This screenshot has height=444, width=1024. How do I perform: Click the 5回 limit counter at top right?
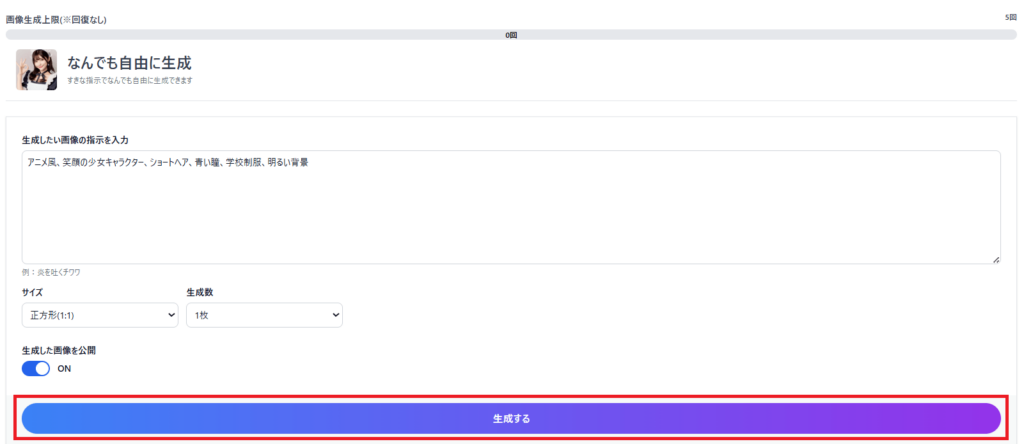click(x=1011, y=18)
